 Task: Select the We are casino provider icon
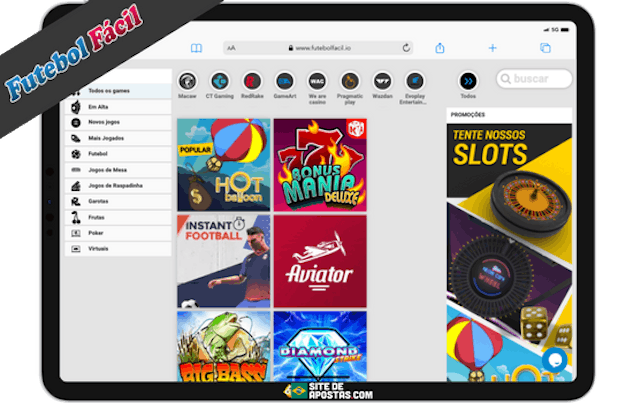pyautogui.click(x=317, y=81)
